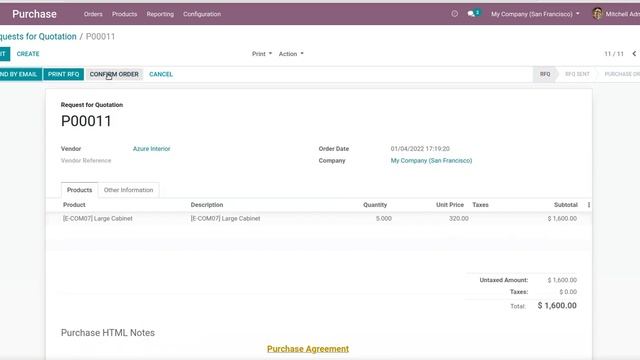Click the record pager 11 / 11
This screenshot has height=360, width=640.
coord(614,54)
